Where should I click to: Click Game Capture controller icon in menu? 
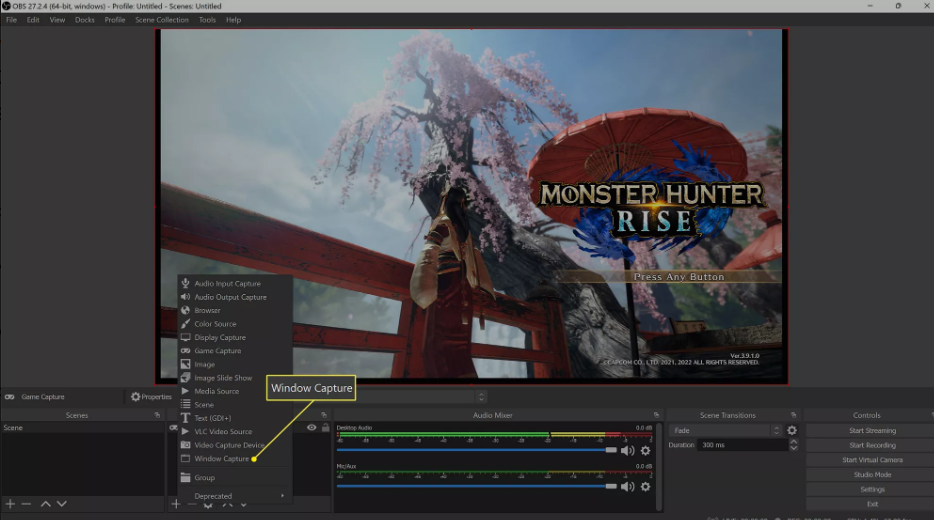[185, 351]
